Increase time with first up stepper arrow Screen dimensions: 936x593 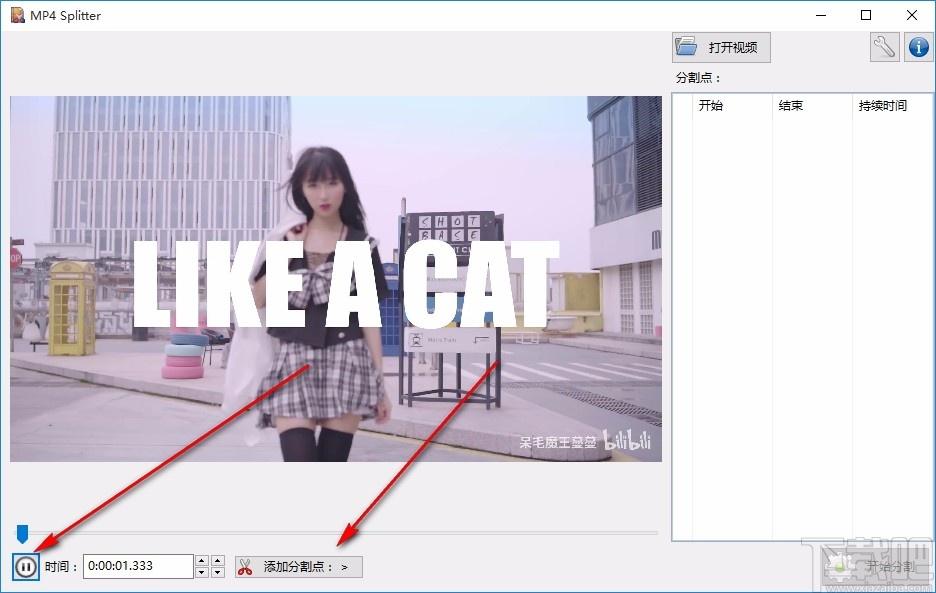pyautogui.click(x=202, y=561)
